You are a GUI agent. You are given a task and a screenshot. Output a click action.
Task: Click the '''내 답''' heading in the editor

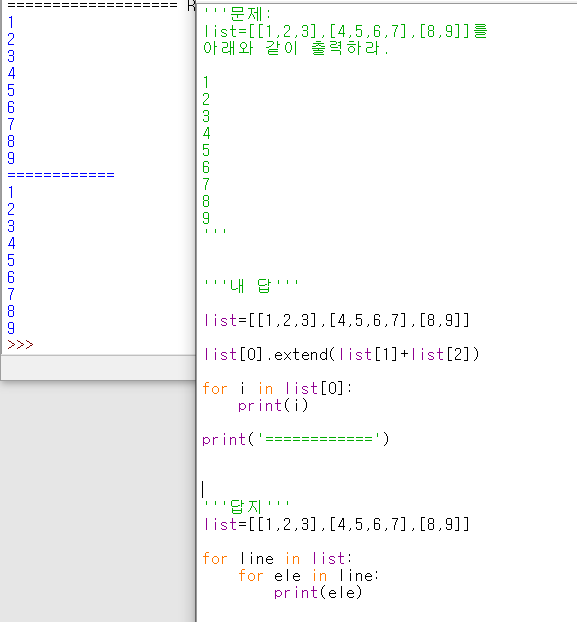(x=251, y=286)
